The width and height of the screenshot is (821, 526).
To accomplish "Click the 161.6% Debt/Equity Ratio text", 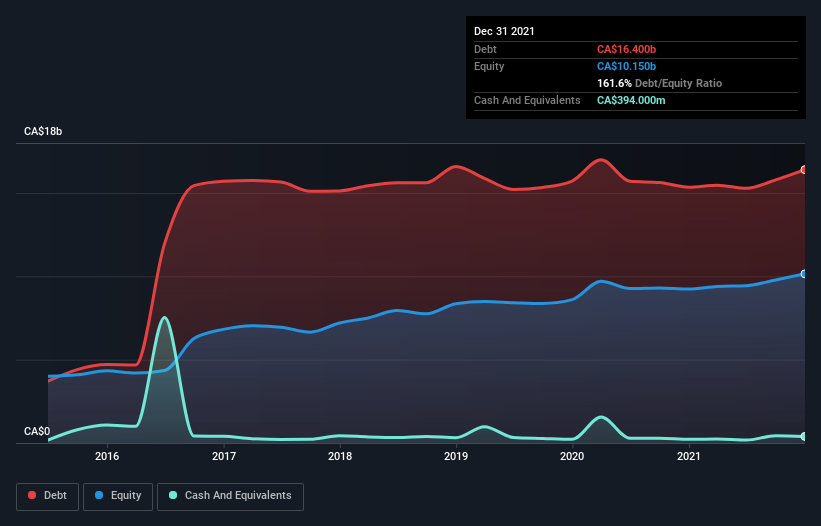I will click(659, 83).
